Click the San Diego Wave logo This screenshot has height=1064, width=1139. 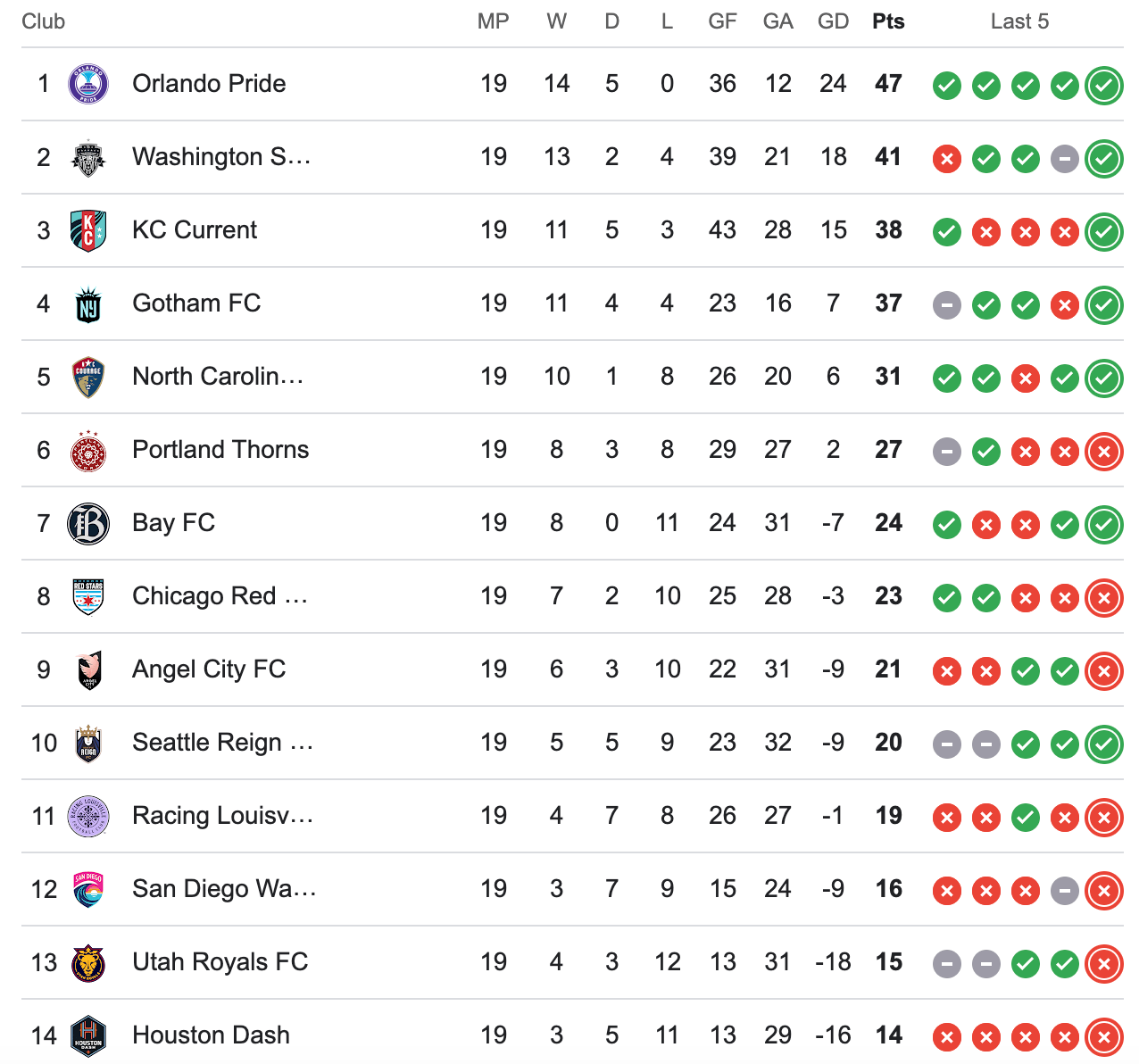(88, 890)
